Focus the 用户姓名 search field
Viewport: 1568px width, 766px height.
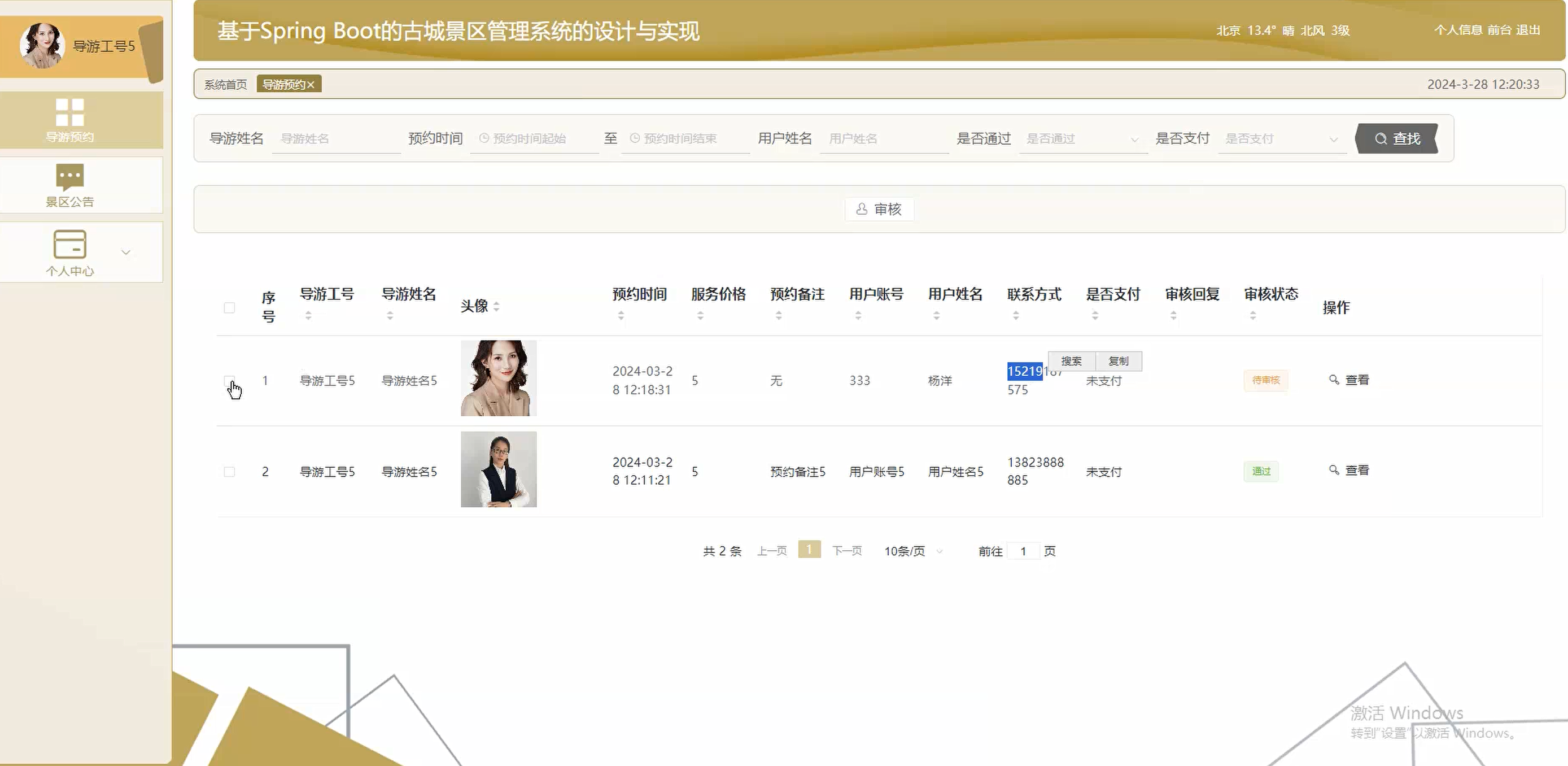point(884,139)
